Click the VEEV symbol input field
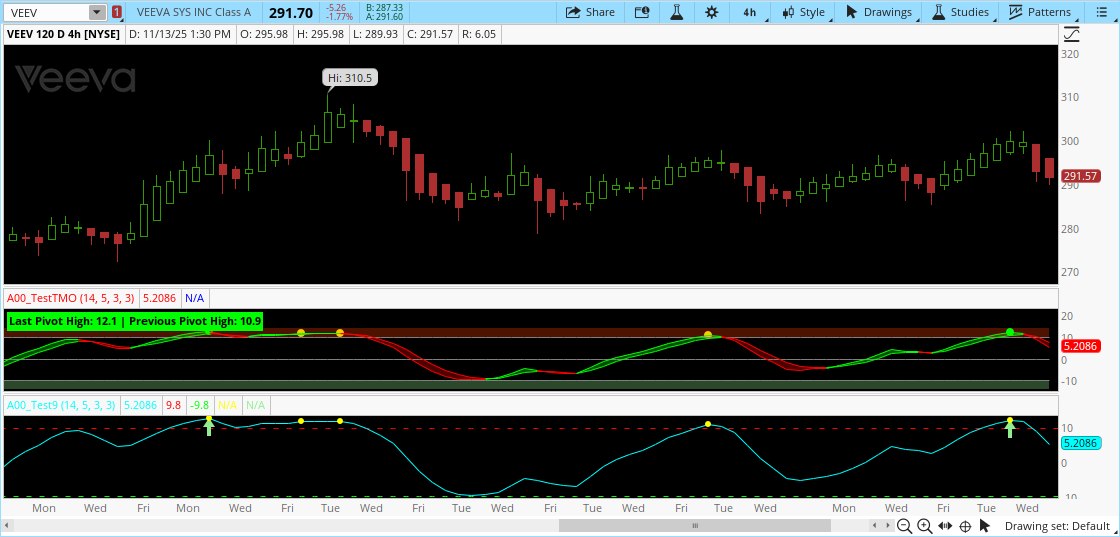Viewport: 1120px width, 537px height. [x=45, y=13]
